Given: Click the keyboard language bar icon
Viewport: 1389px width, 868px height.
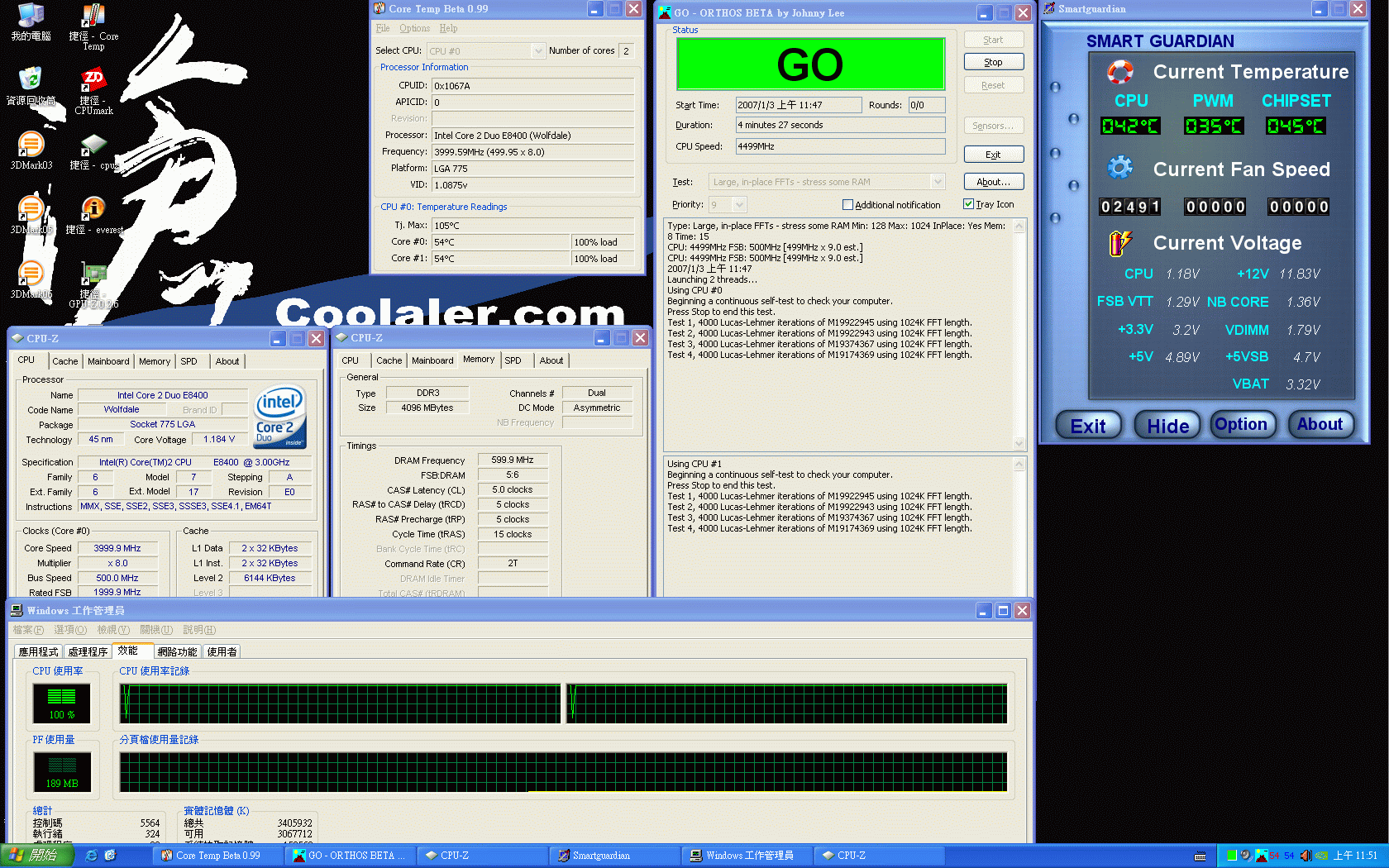Looking at the screenshot, I should [1200, 856].
